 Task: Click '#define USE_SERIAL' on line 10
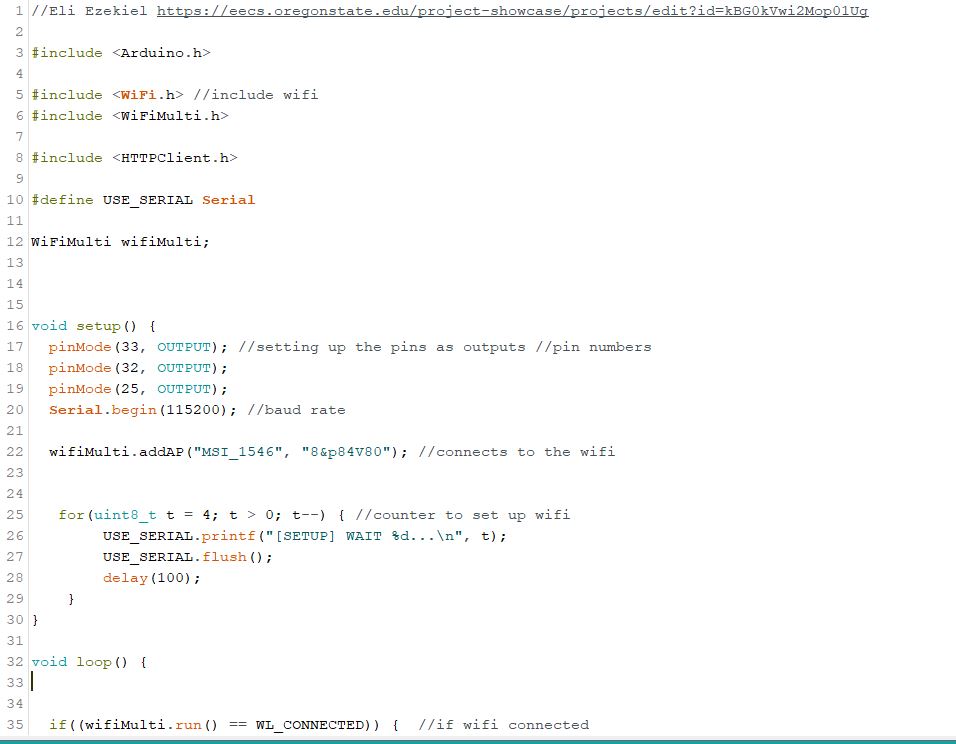coord(112,200)
